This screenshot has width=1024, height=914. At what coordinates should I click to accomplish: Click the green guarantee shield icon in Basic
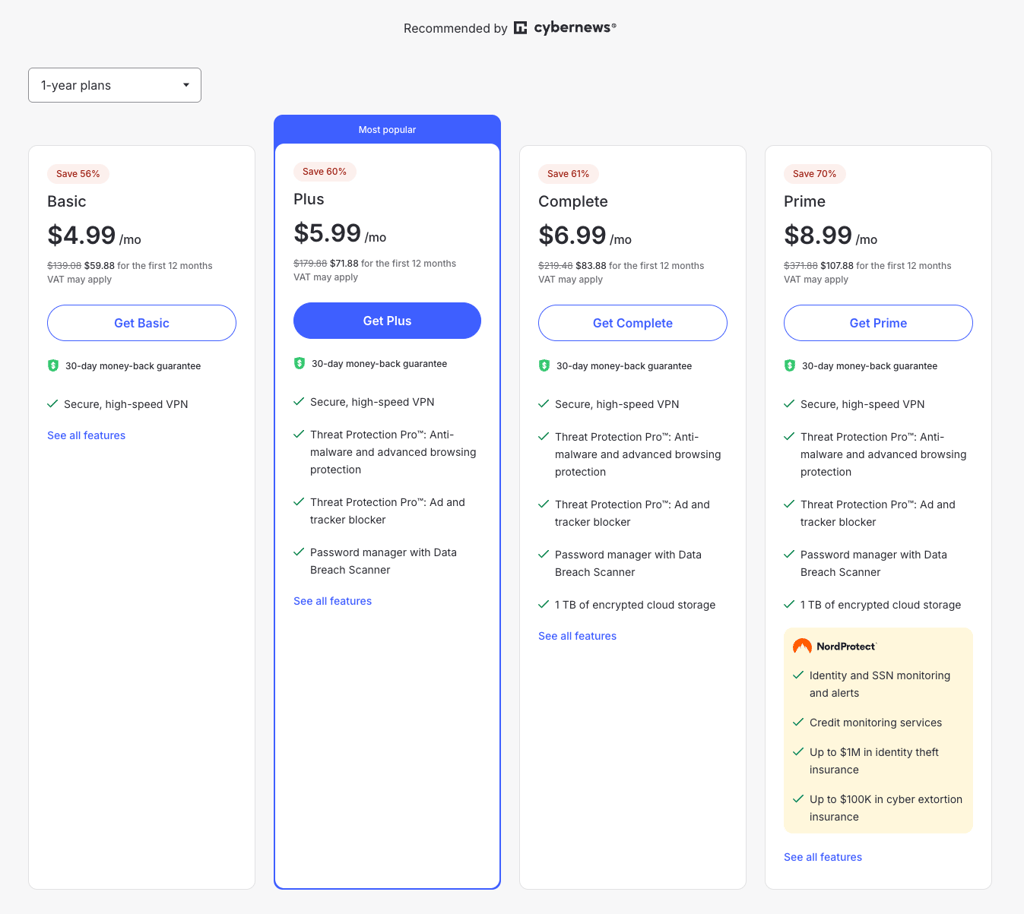pos(54,366)
